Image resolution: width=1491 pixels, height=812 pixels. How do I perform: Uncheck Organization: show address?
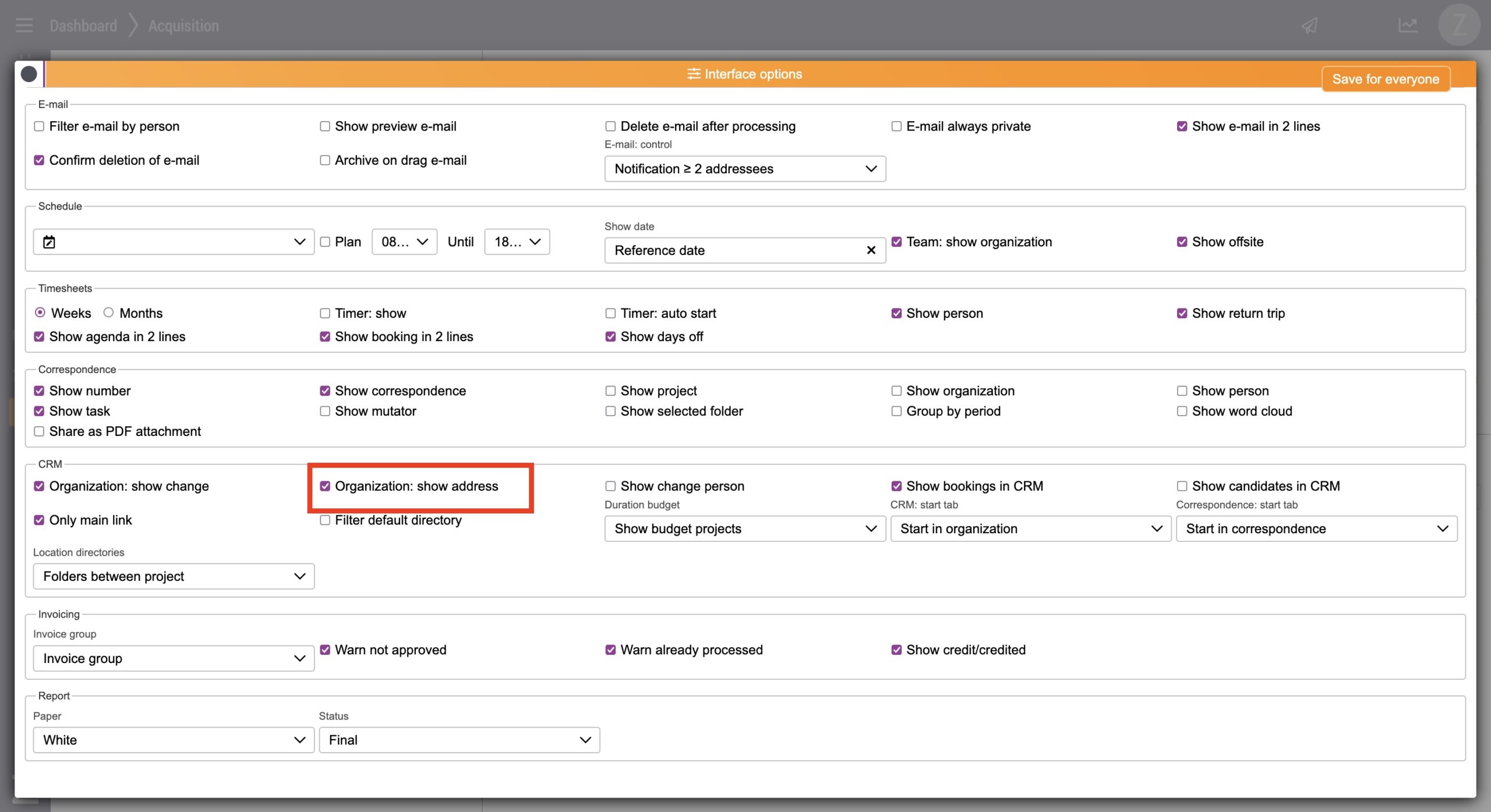coord(325,486)
